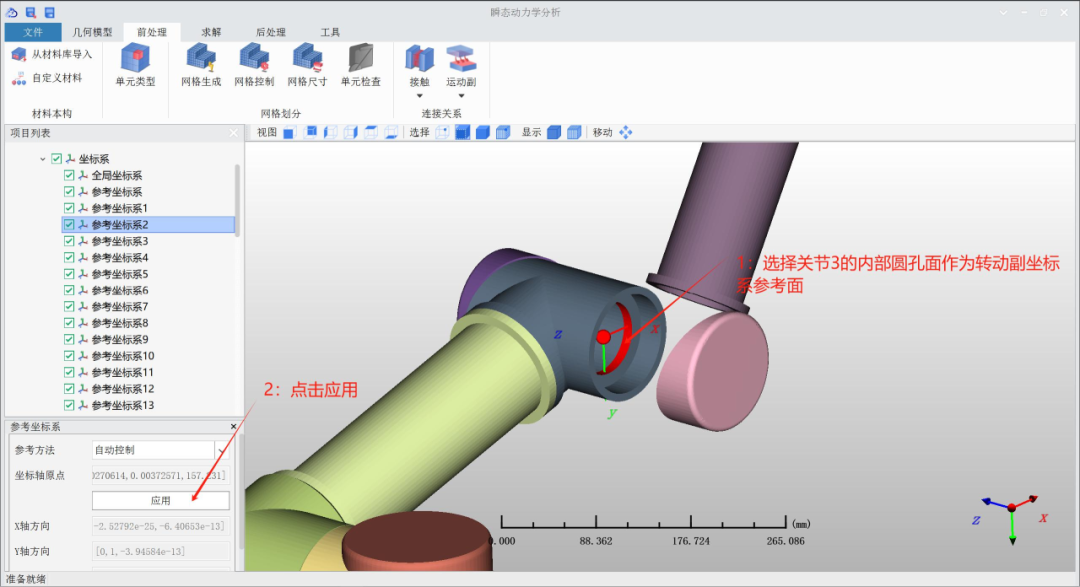
Task: Activate the 移动 move tool icon
Action: tap(625, 132)
